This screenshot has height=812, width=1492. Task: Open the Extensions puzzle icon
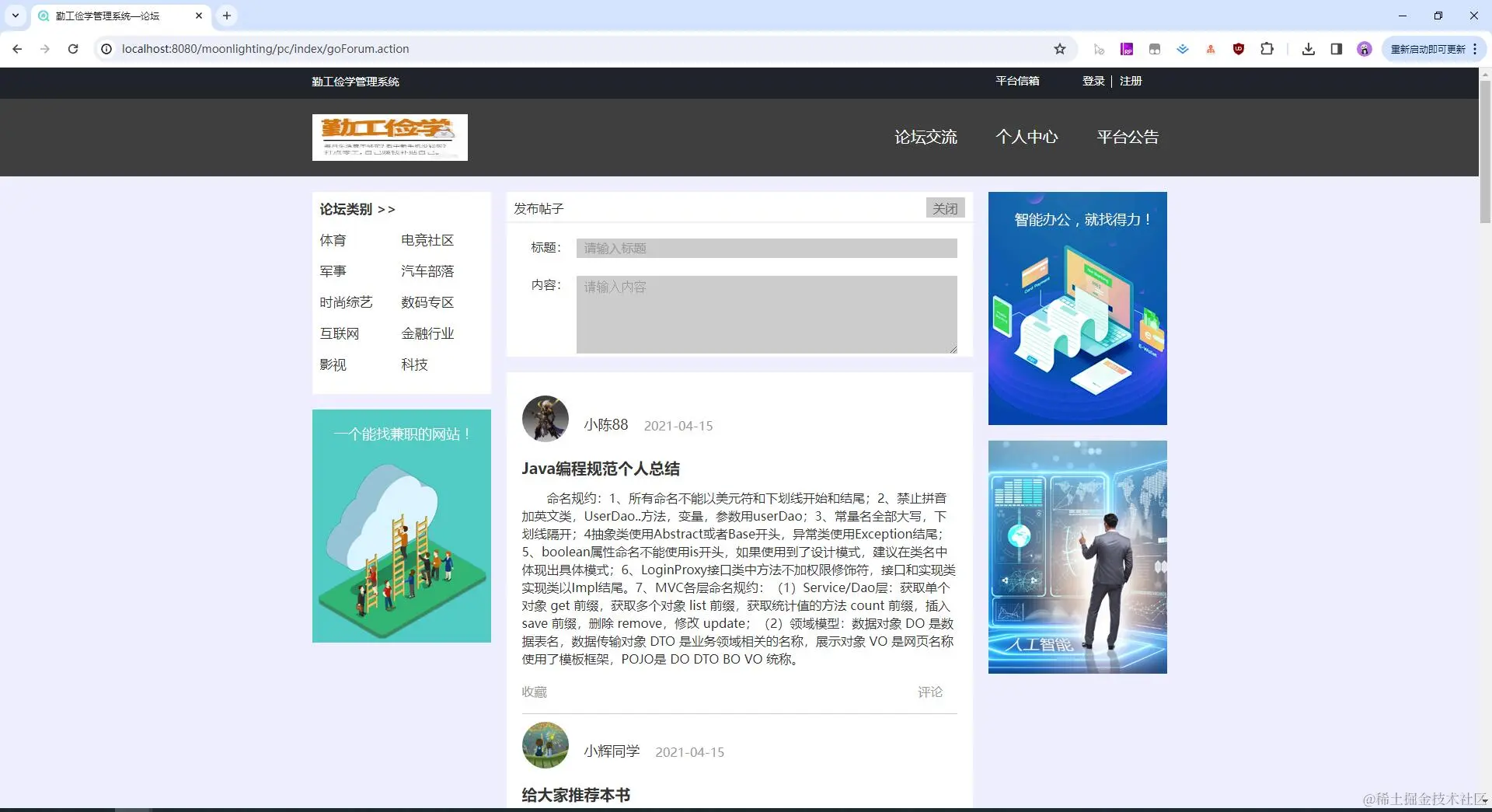tap(1267, 49)
